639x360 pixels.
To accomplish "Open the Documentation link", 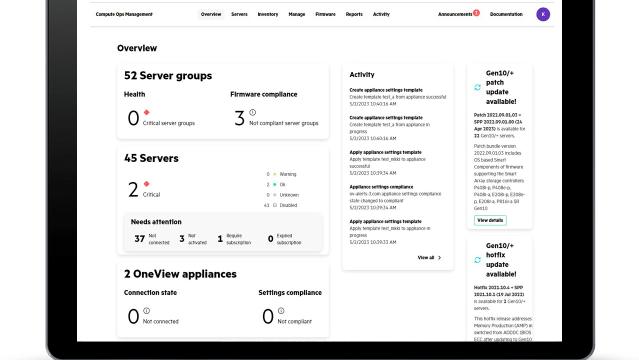I will [506, 14].
